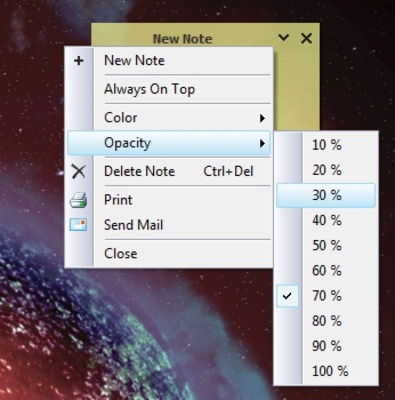Choose Send Mail from the menu

click(x=169, y=225)
